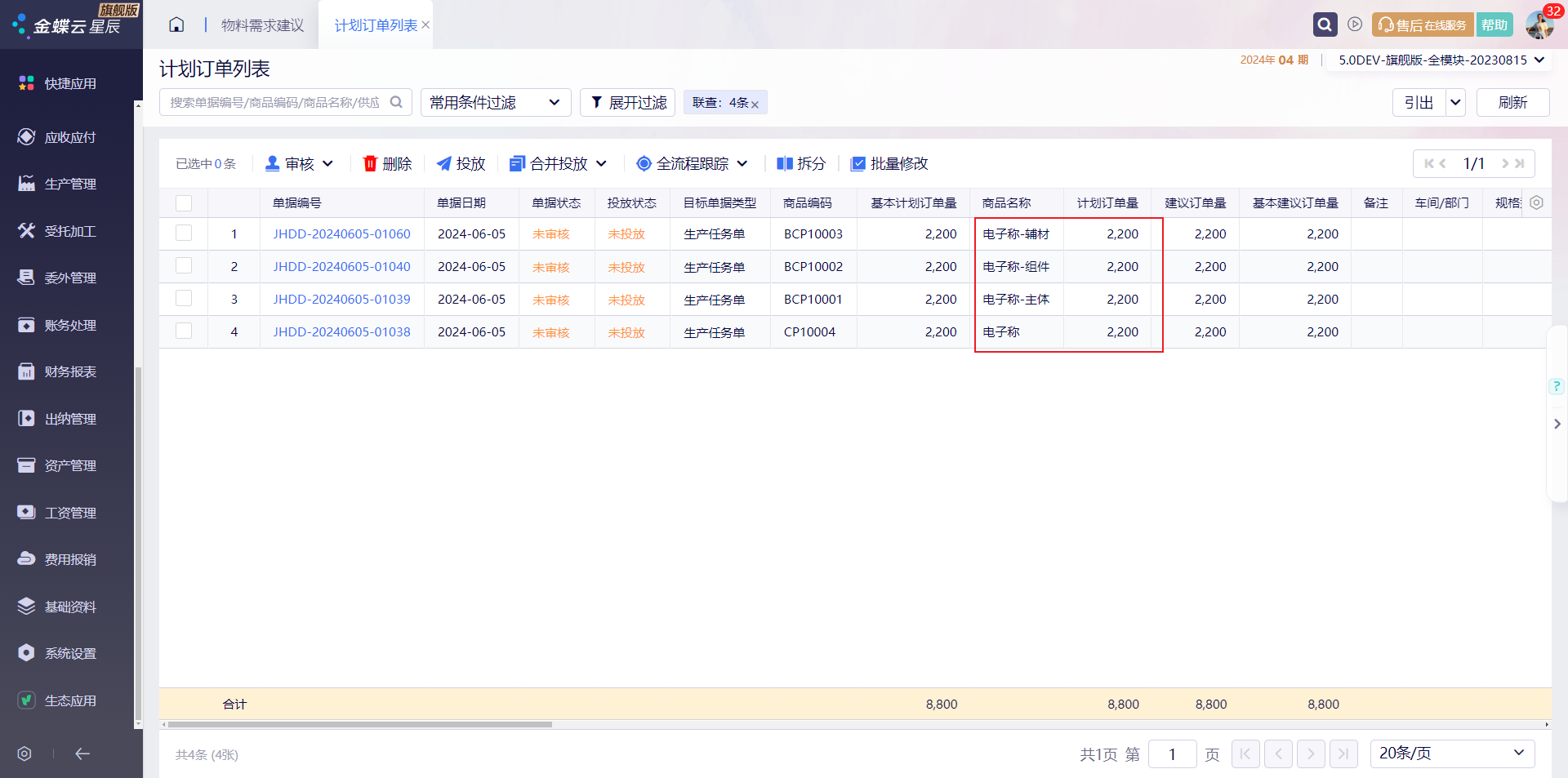
Task: Open 常用条件过滤 dropdown
Action: (496, 102)
